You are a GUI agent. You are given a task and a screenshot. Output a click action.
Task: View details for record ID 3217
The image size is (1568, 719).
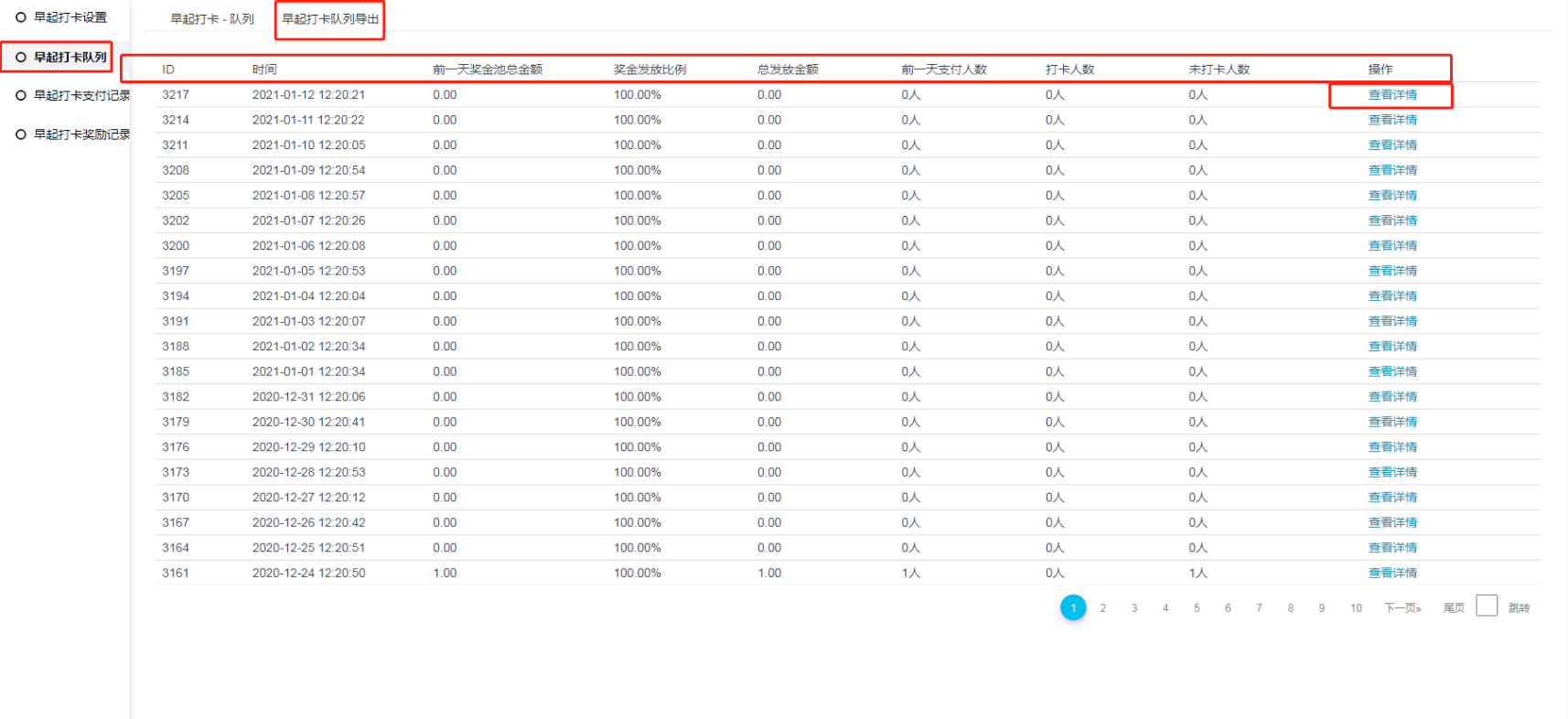(x=1391, y=95)
